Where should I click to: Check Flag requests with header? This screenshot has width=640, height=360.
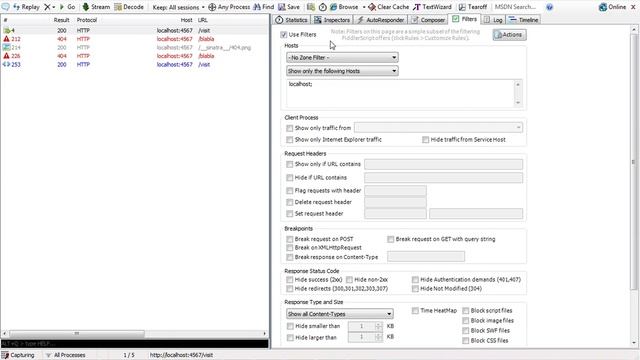click(289, 191)
